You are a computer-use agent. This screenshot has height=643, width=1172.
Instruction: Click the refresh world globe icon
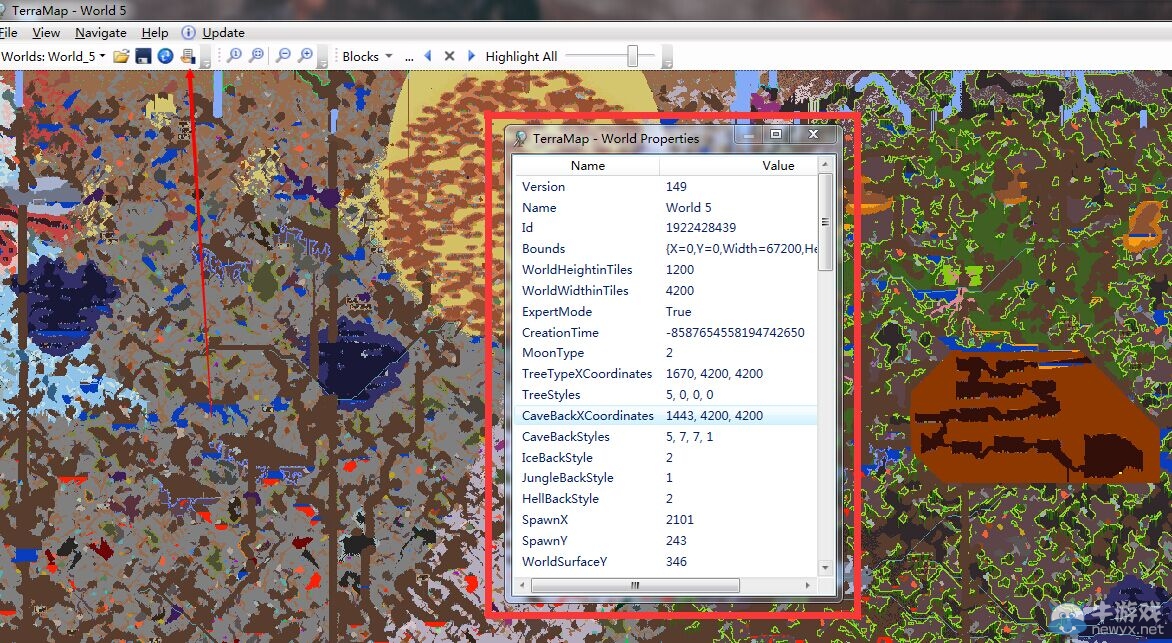point(165,56)
